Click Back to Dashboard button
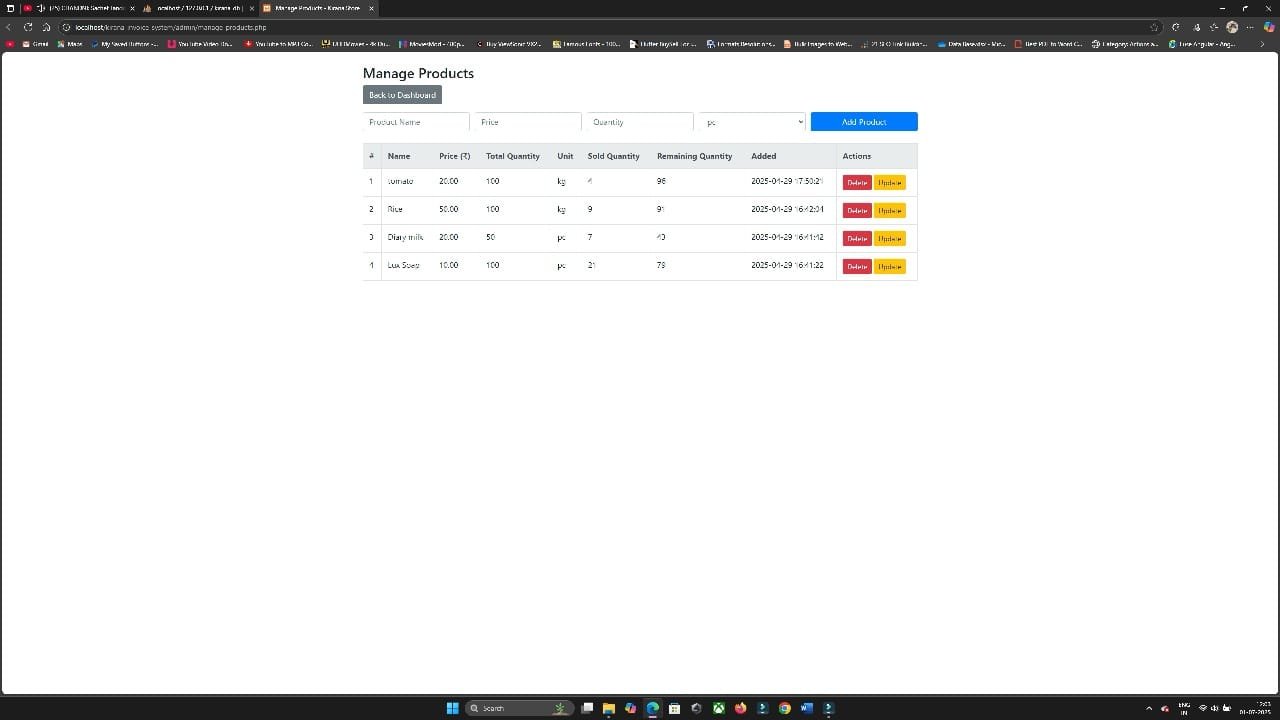This screenshot has width=1280, height=720. click(x=402, y=95)
